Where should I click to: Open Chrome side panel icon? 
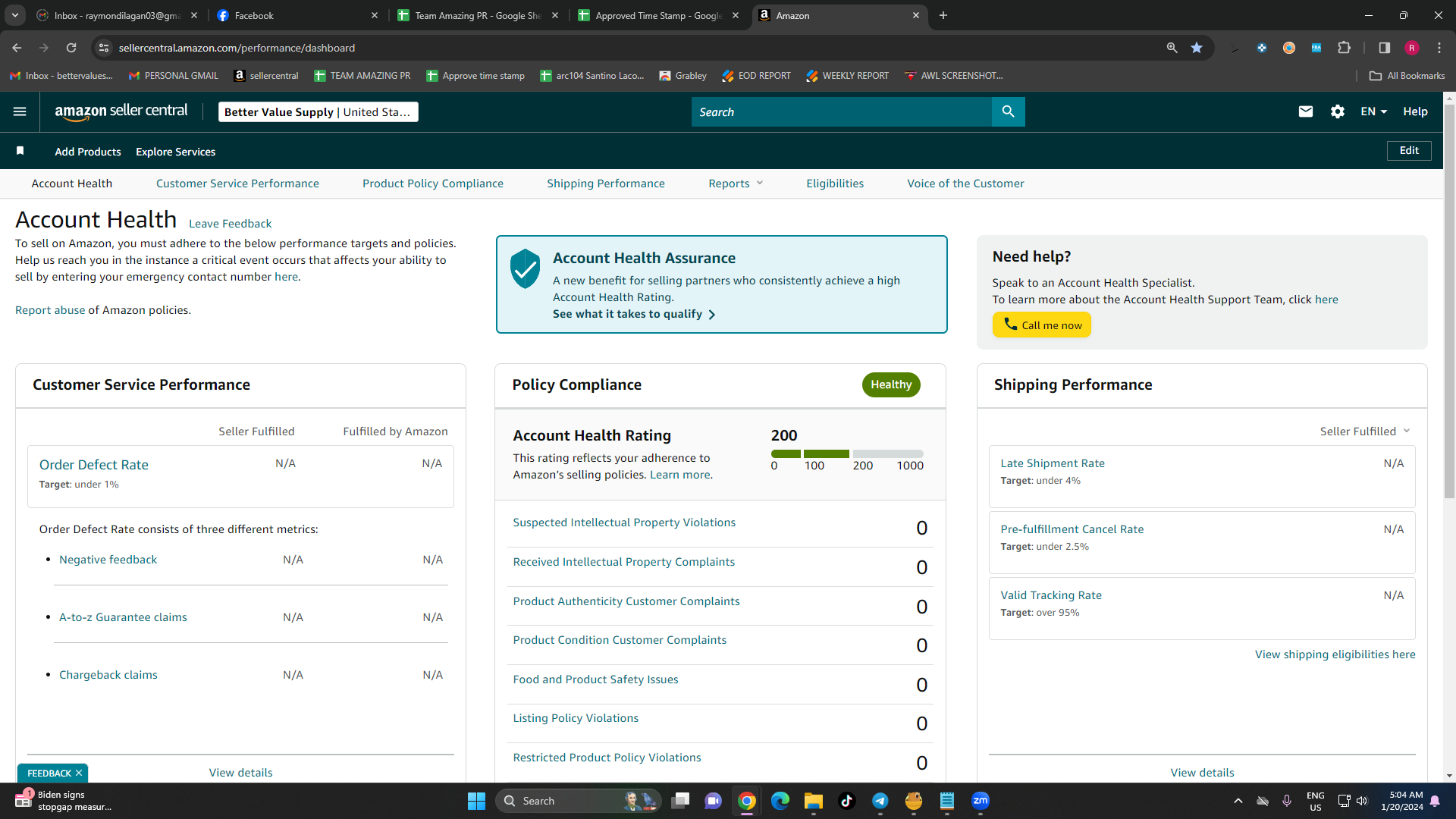pyautogui.click(x=1384, y=48)
